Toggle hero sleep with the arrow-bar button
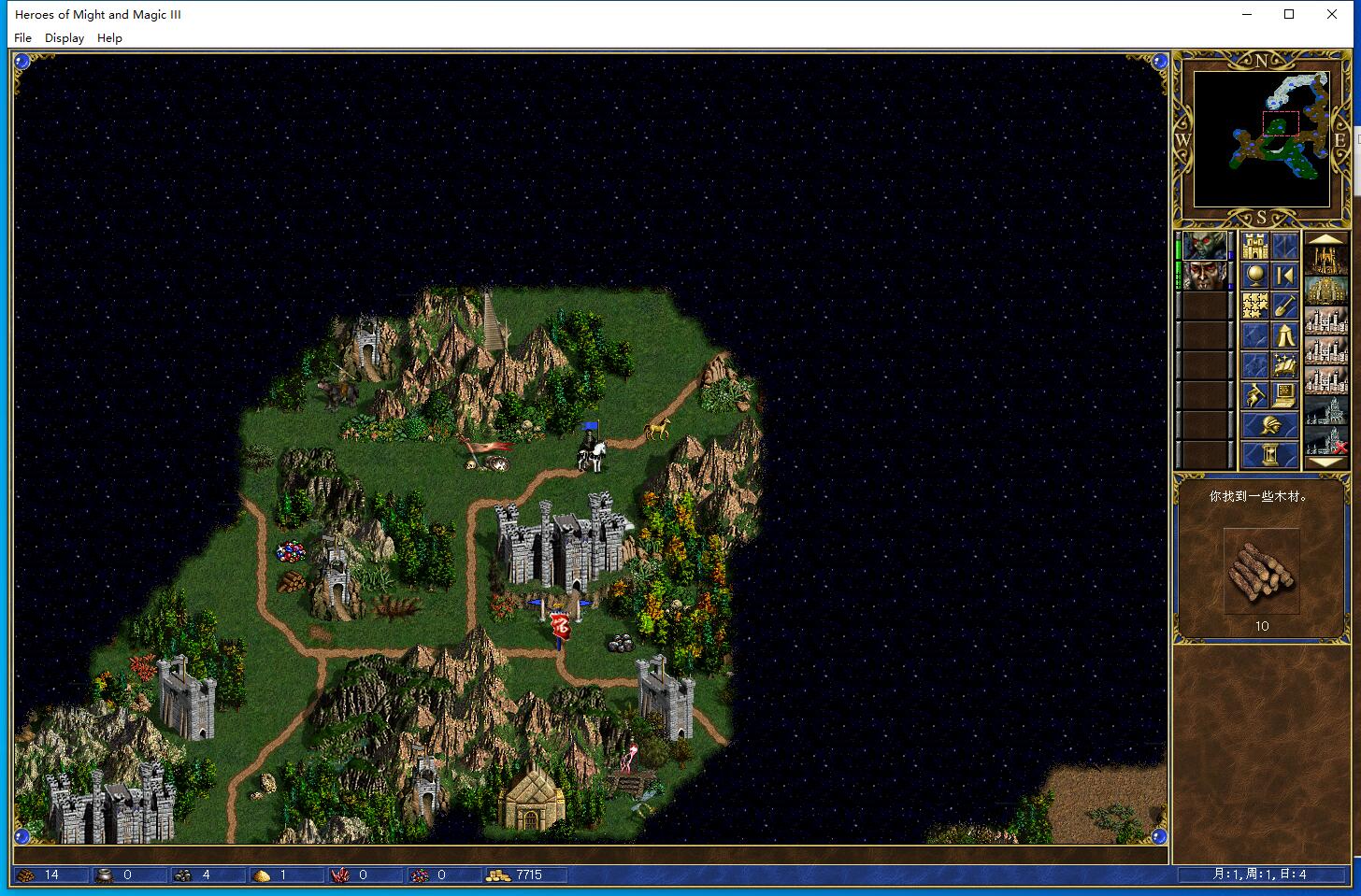1361x896 pixels. [x=1284, y=275]
